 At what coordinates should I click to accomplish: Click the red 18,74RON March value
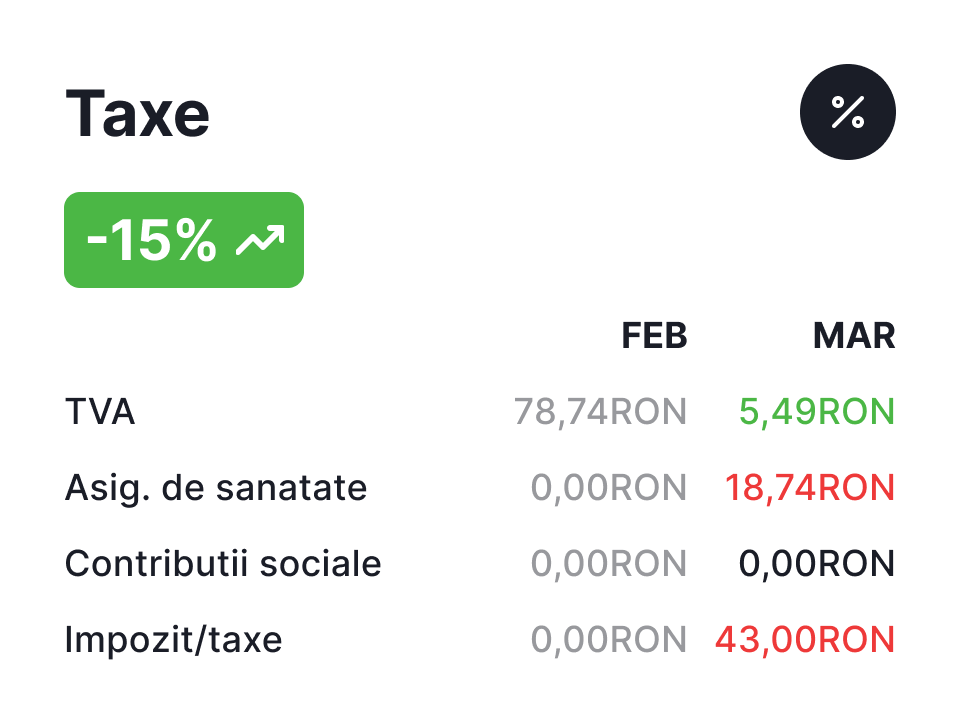click(x=809, y=488)
